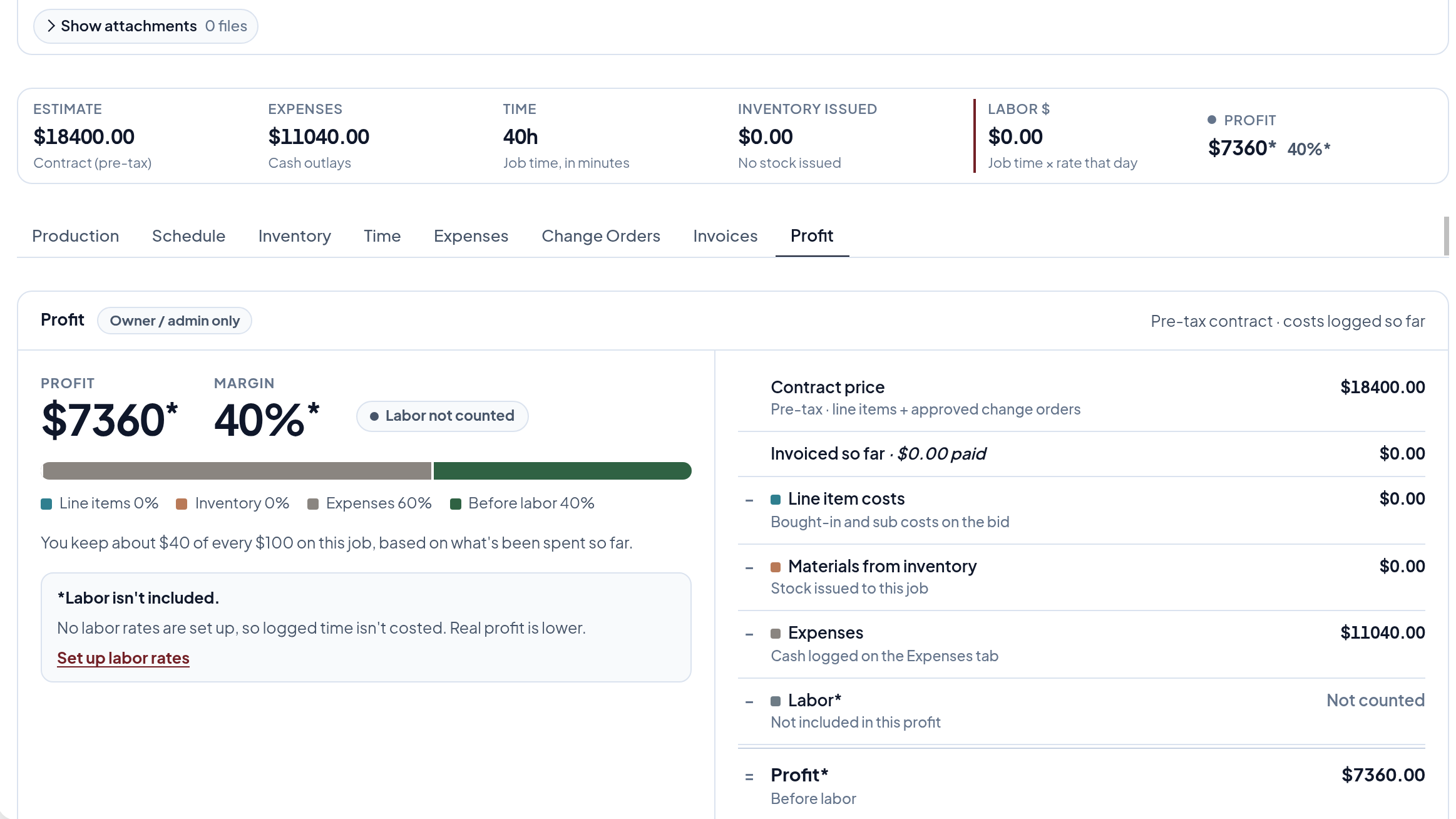Click the large 40%* margin figure

click(267, 420)
